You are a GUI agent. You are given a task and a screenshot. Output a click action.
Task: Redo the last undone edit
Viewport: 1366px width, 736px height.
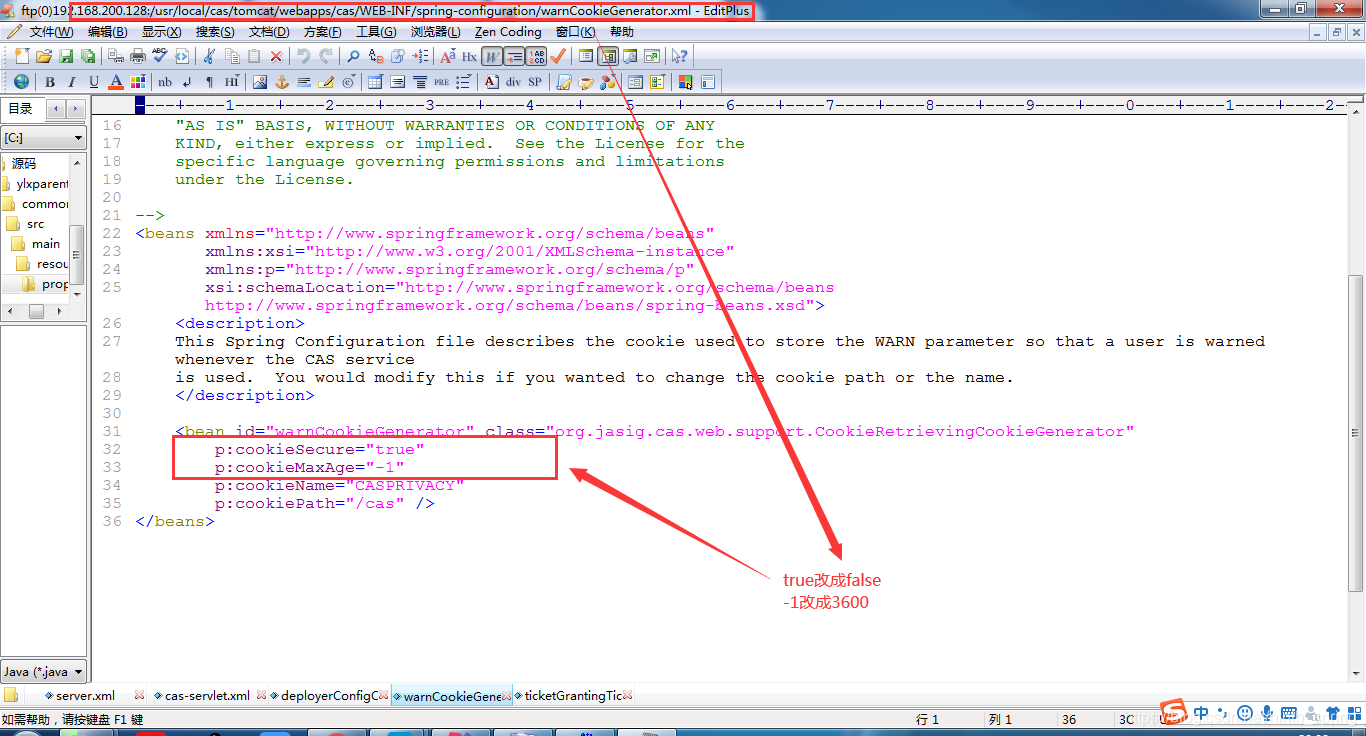pos(326,56)
